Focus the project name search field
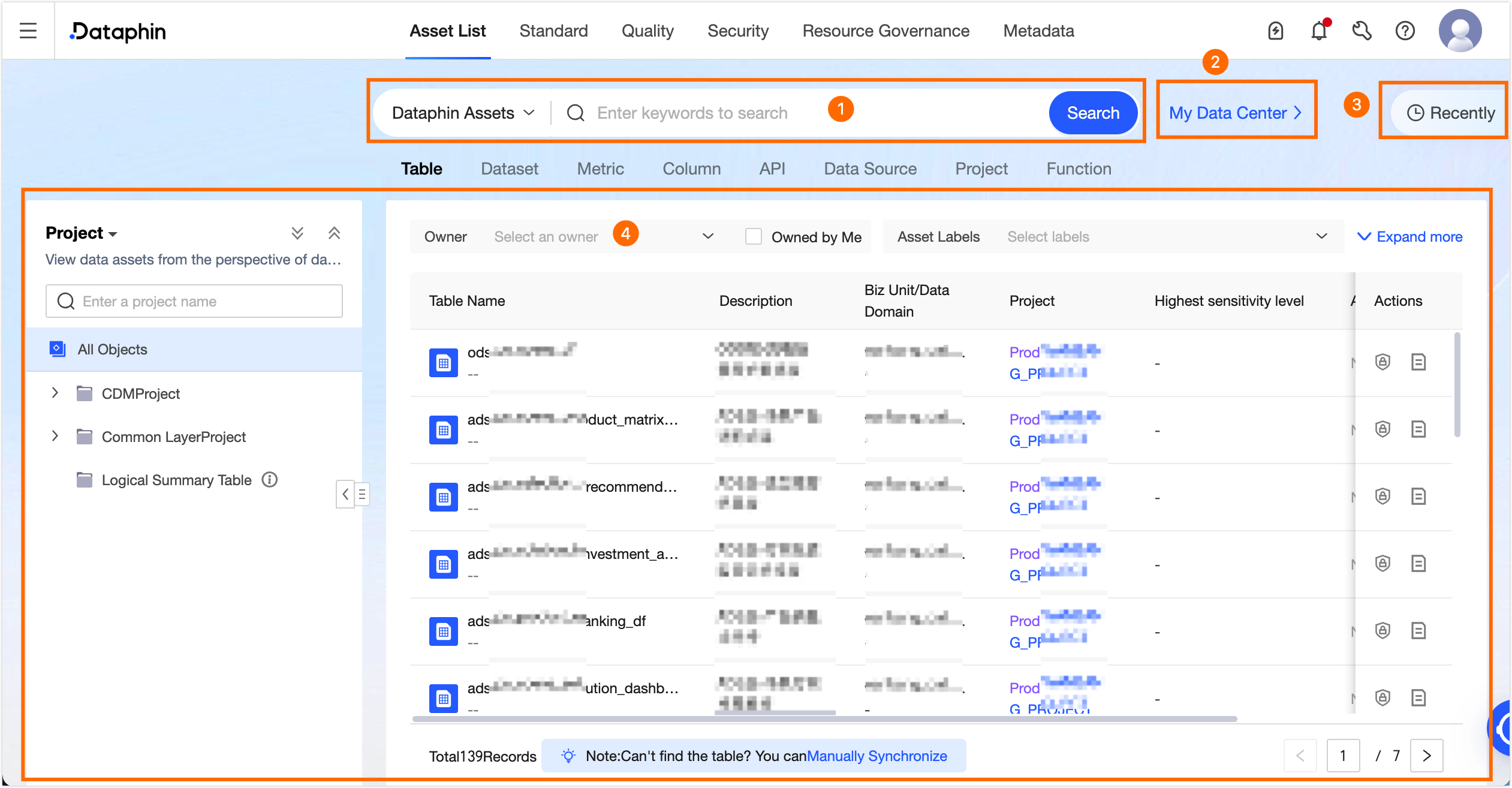The height and width of the screenshot is (788, 1512). (x=194, y=301)
